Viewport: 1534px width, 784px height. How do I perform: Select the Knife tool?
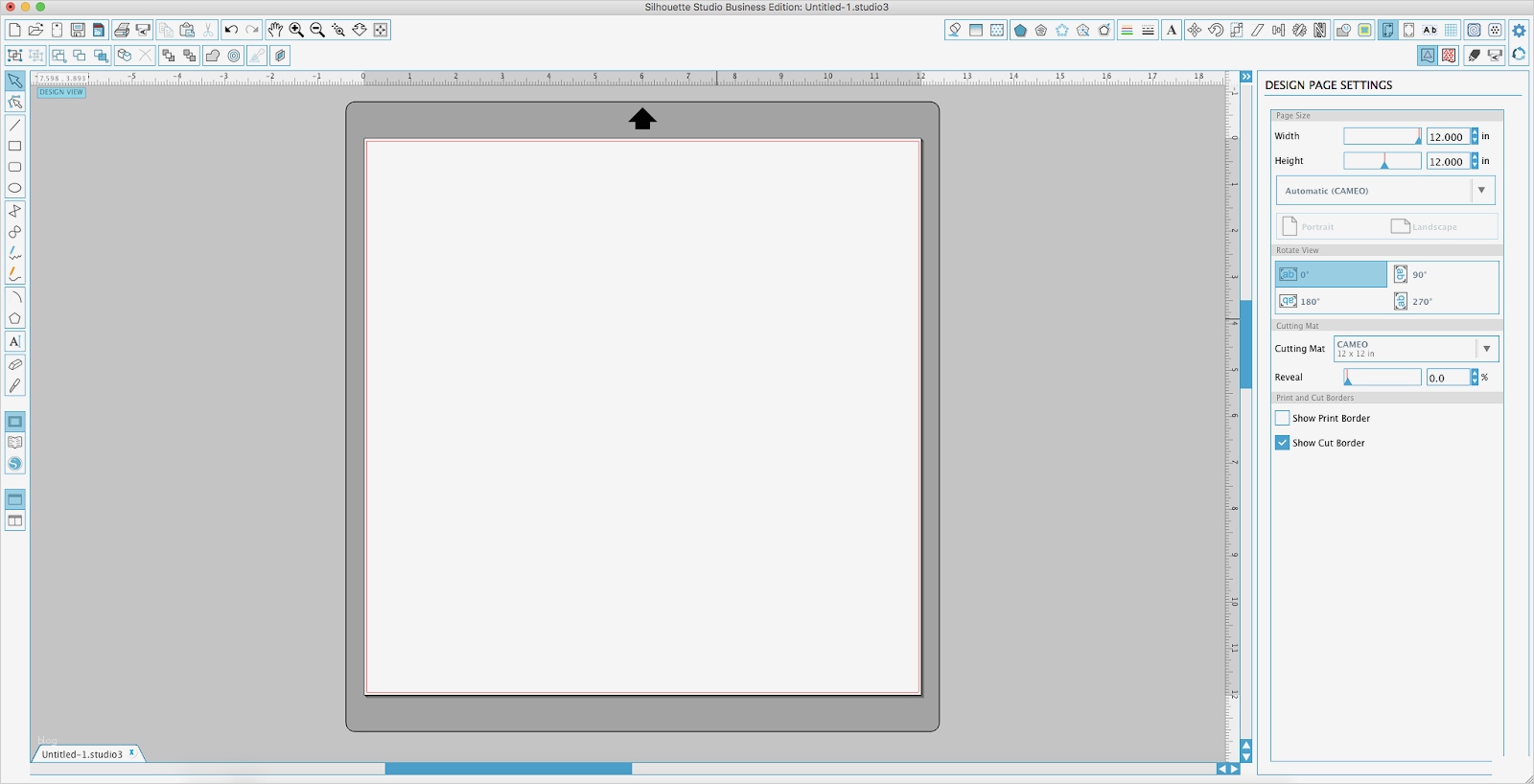tap(14, 385)
